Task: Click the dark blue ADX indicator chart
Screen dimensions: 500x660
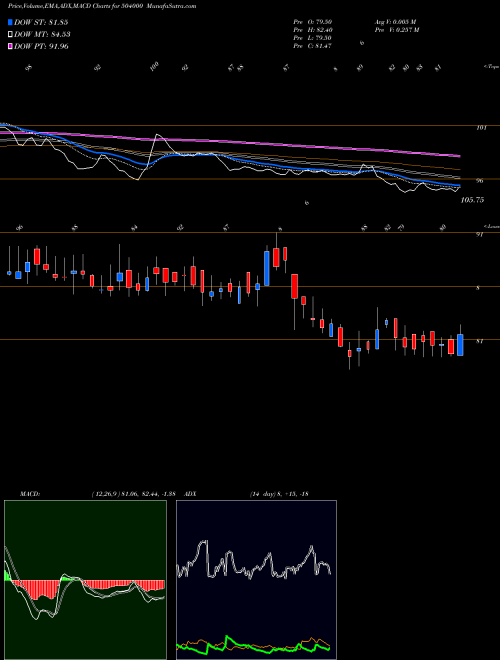Action: [256, 580]
